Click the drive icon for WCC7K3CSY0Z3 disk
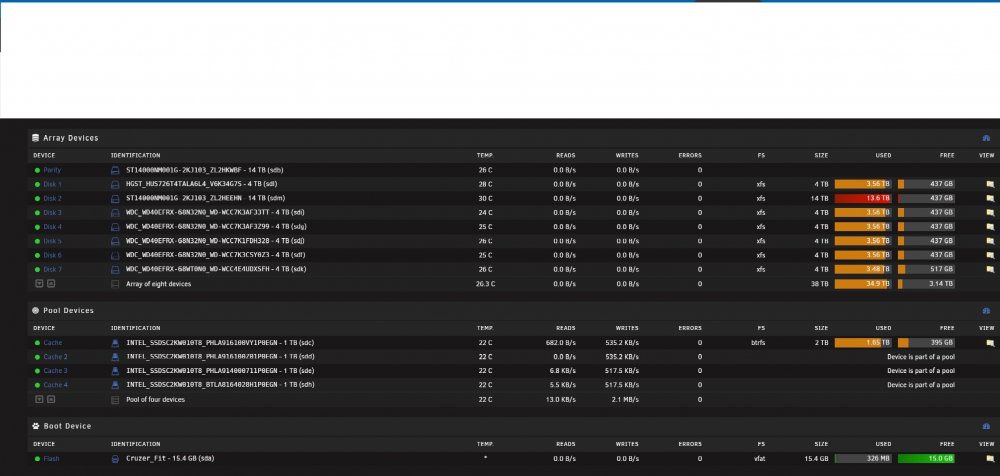Screen dimensions: 1000x476 pos(115,255)
